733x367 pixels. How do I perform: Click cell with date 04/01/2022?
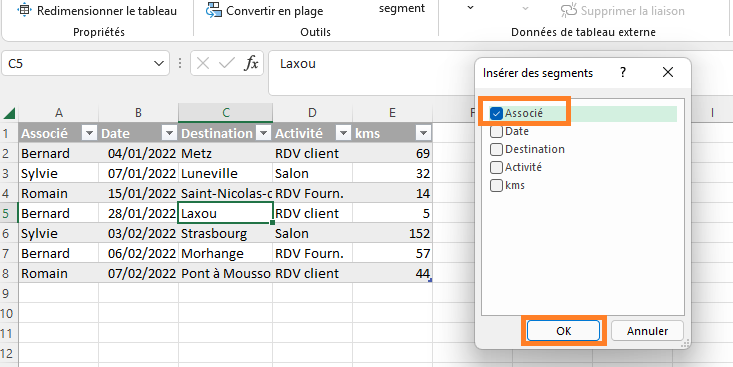(x=138, y=153)
